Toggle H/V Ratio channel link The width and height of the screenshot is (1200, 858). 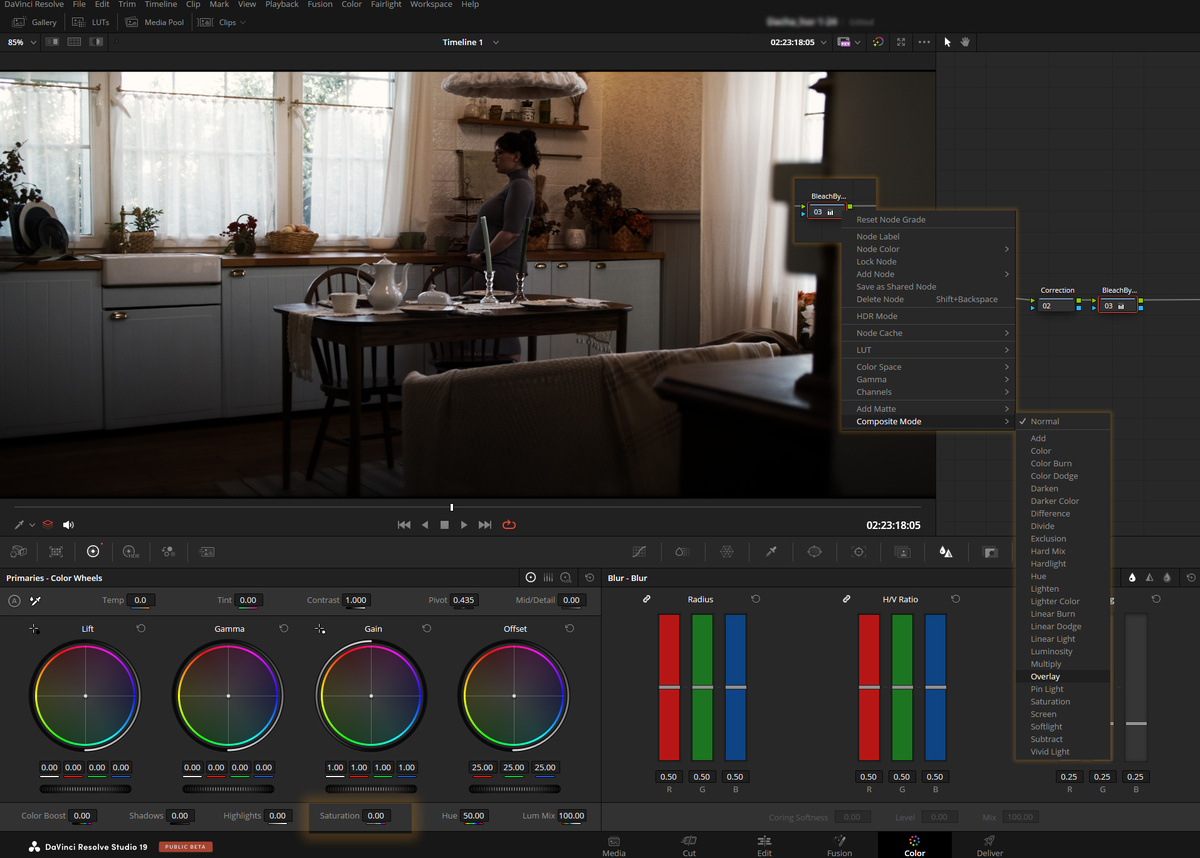click(846, 599)
